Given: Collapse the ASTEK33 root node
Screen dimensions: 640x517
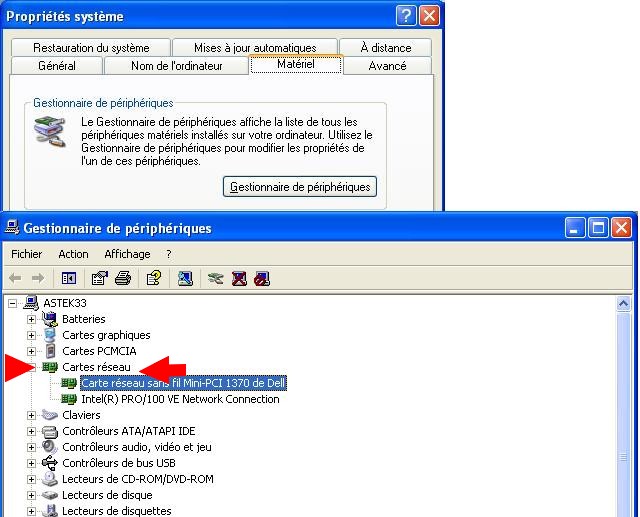Looking at the screenshot, I should click(x=13, y=303).
